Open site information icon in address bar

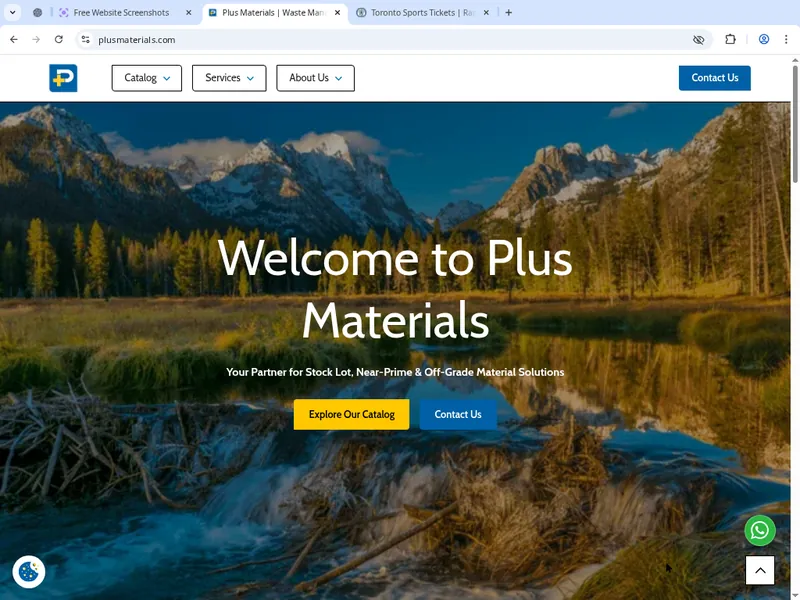(86, 39)
